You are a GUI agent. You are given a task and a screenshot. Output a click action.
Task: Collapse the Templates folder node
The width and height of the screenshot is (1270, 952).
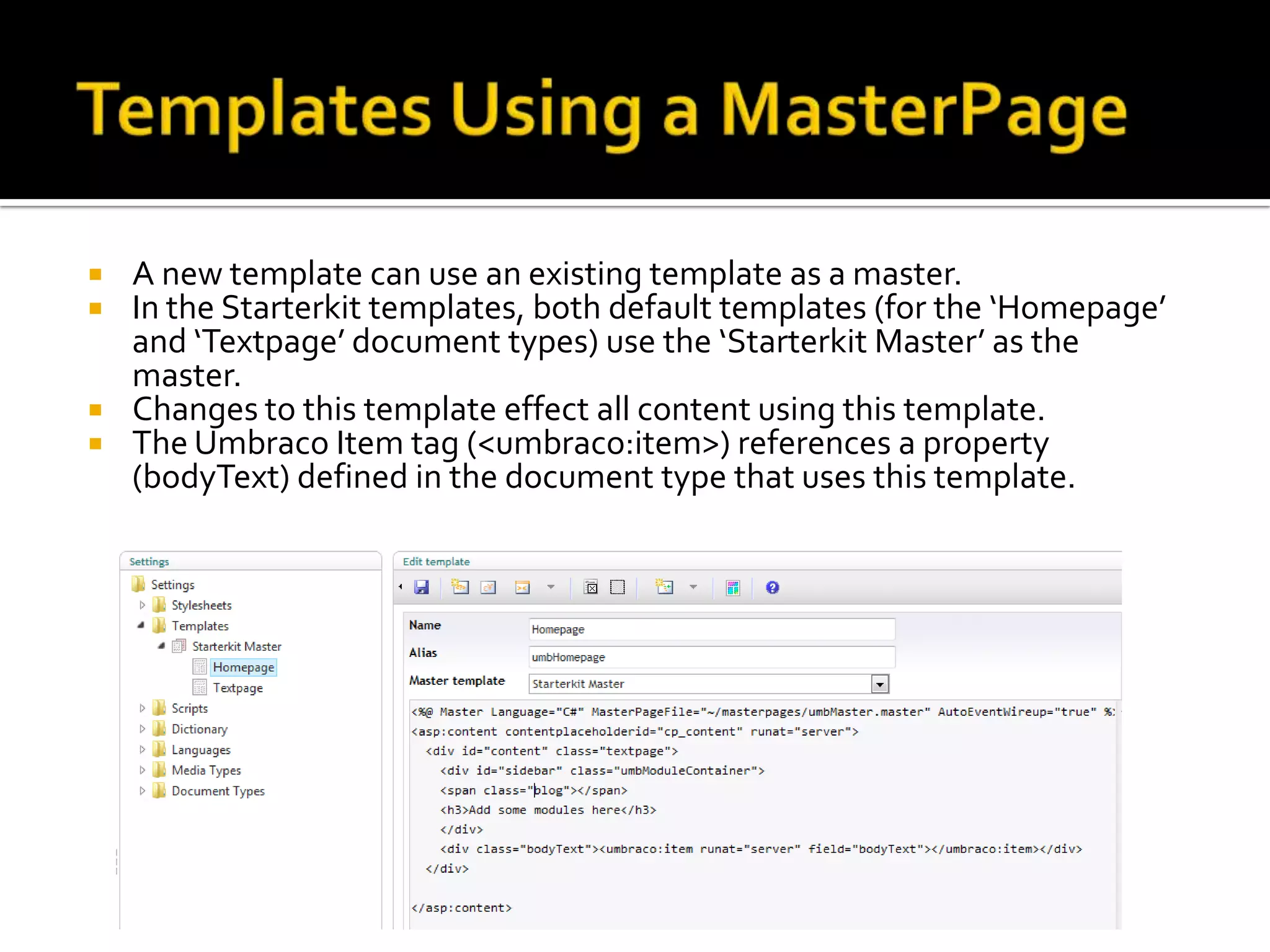coord(141,625)
